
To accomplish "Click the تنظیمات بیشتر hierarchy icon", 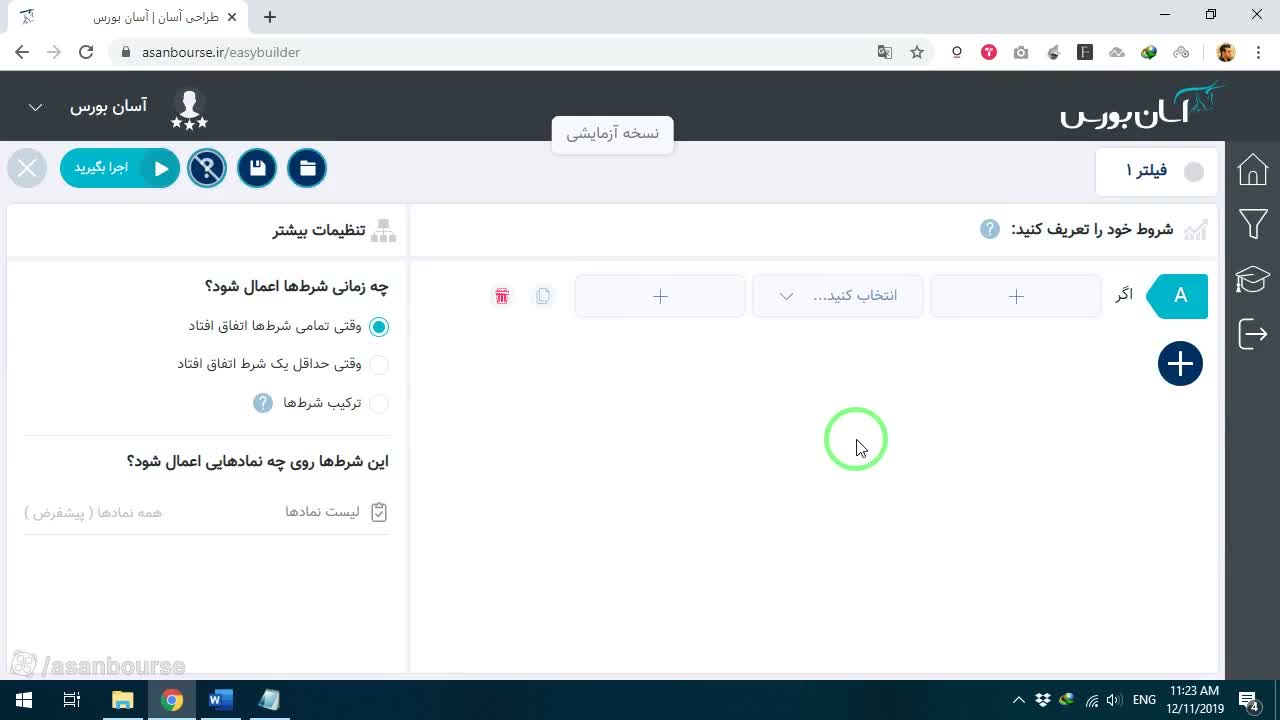I will pos(384,230).
